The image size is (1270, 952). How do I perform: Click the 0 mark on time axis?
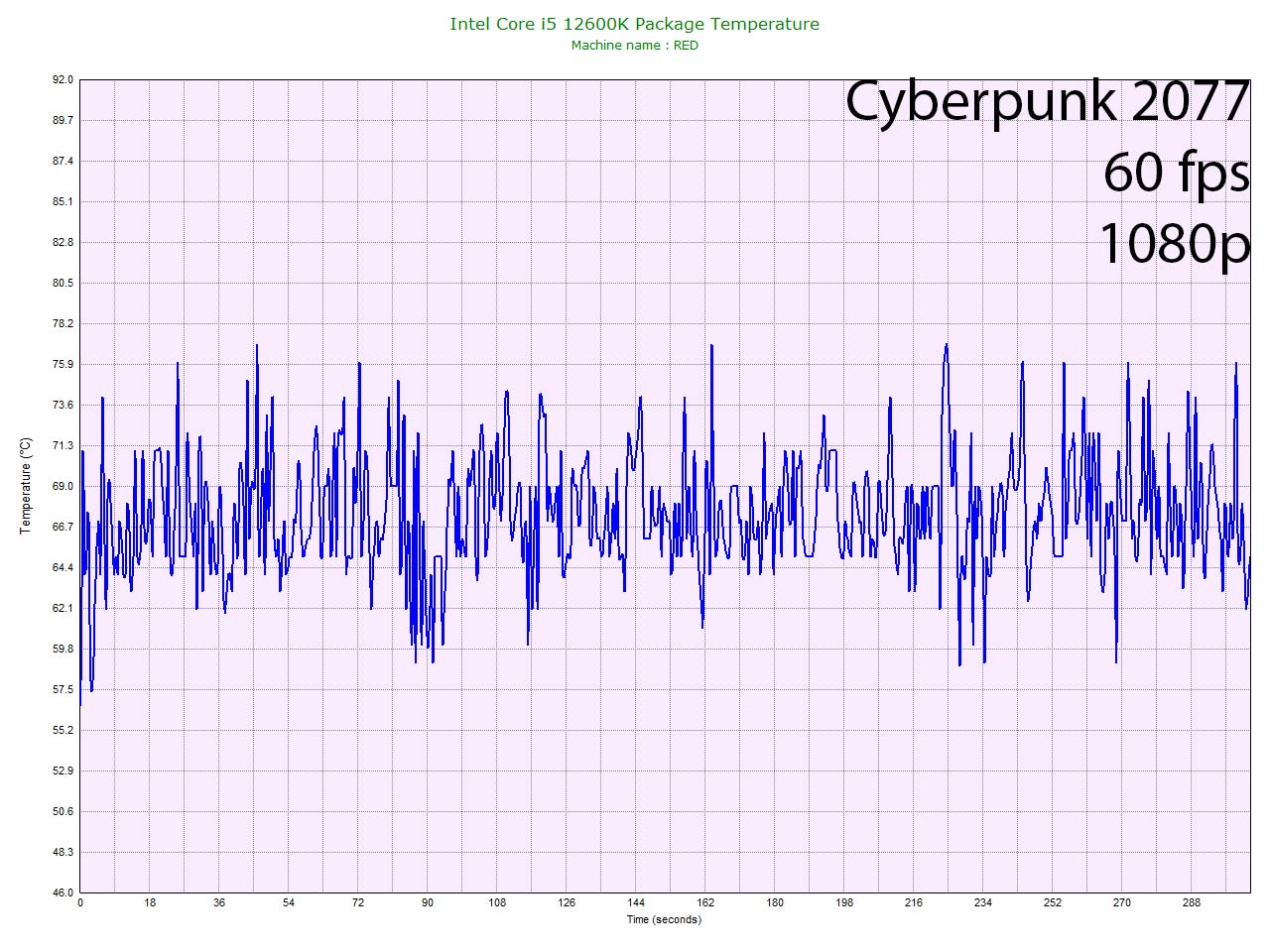80,903
